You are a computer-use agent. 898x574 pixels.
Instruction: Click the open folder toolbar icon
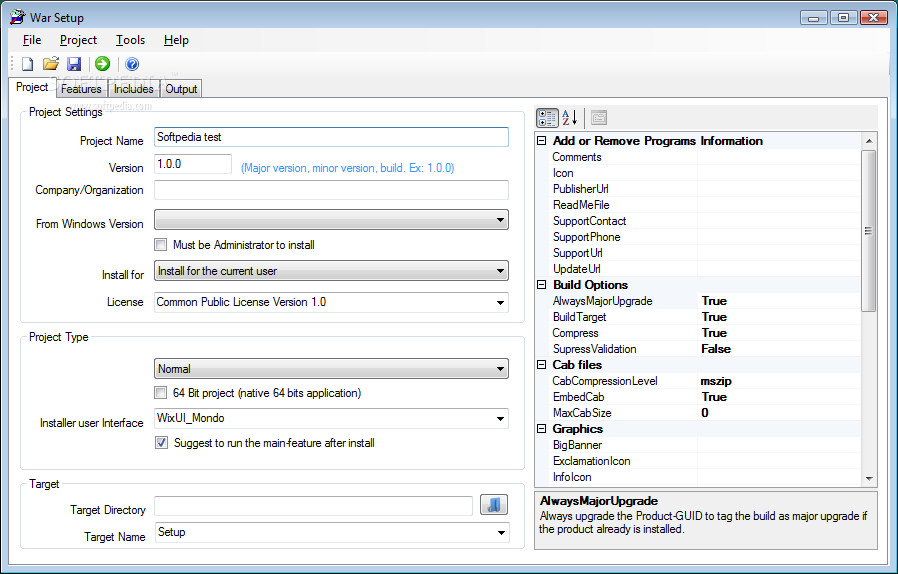coord(51,64)
